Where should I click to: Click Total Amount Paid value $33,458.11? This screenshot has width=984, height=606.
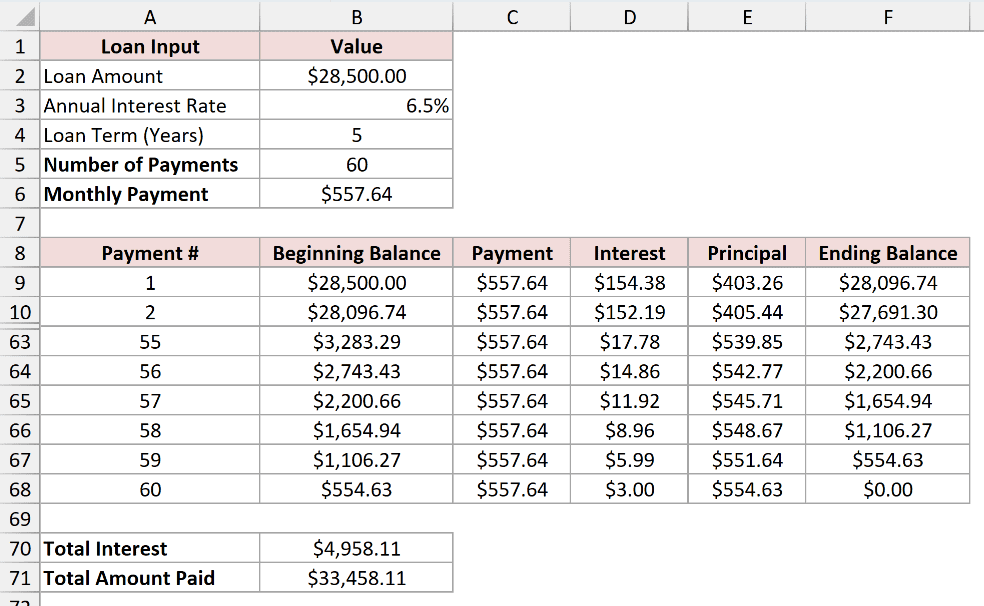[356, 578]
